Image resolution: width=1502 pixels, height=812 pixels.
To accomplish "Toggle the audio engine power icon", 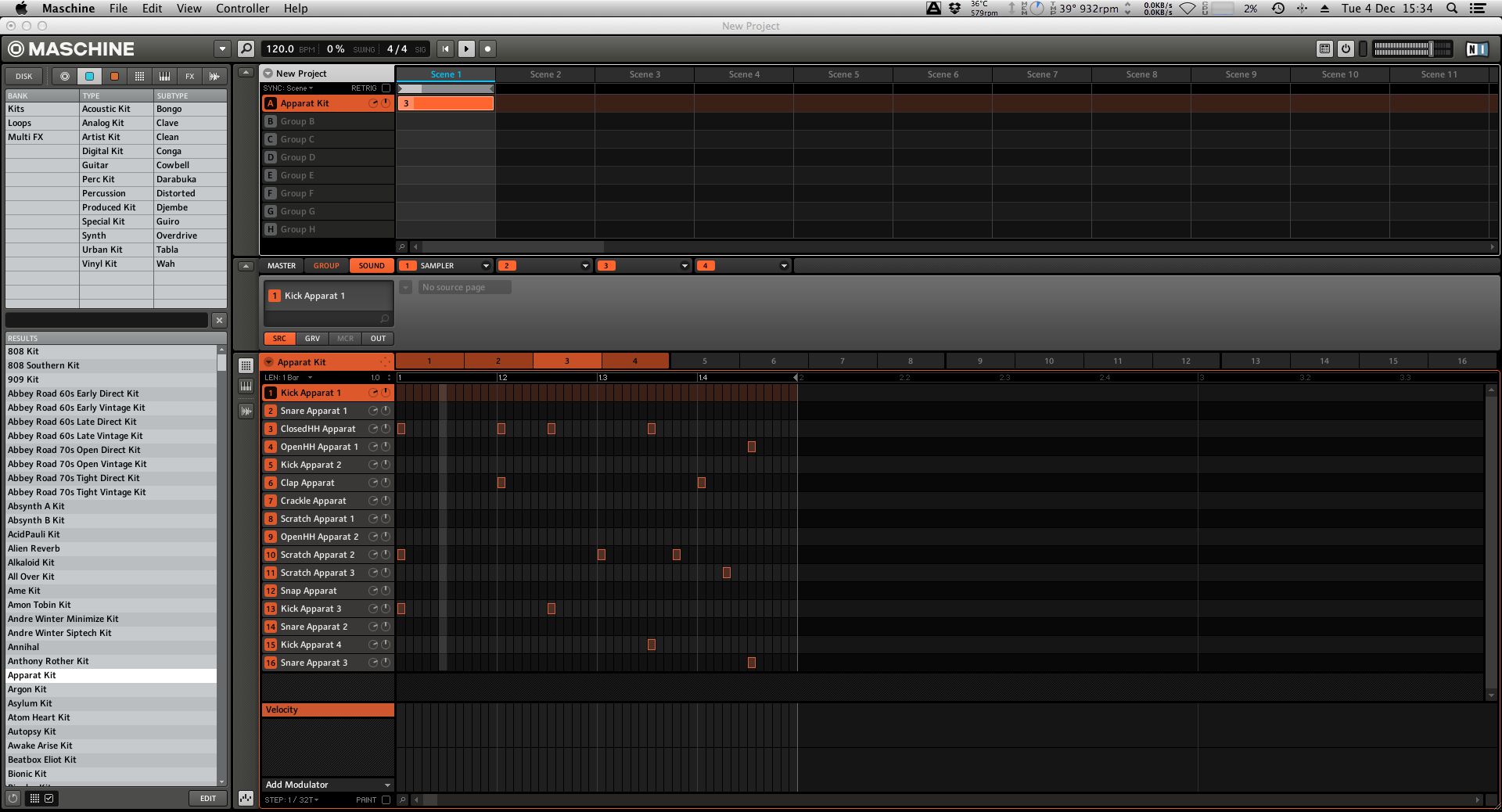I will click(x=1346, y=49).
